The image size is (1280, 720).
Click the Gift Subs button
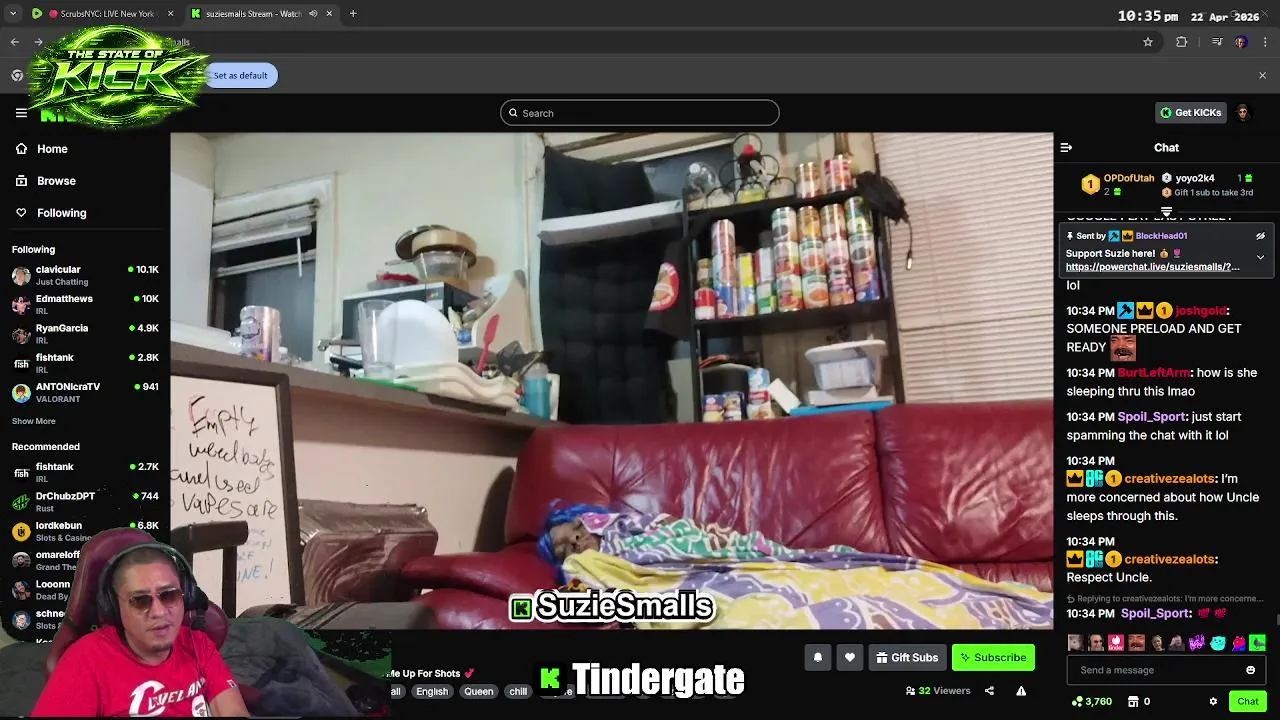point(907,657)
